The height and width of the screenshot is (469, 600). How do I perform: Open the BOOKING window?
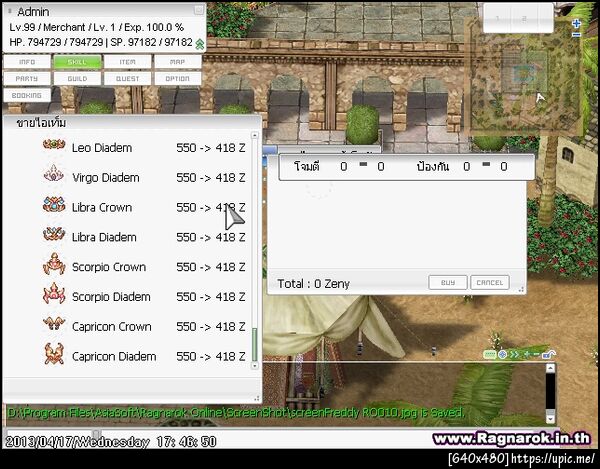point(27,95)
